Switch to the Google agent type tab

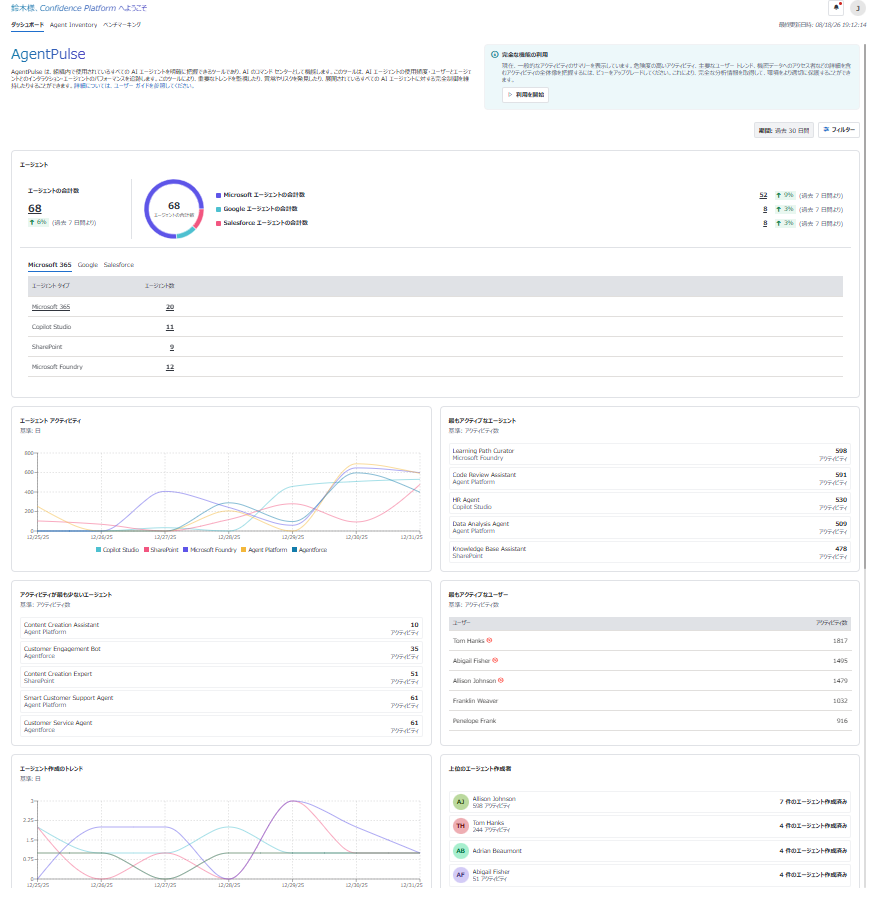point(88,265)
